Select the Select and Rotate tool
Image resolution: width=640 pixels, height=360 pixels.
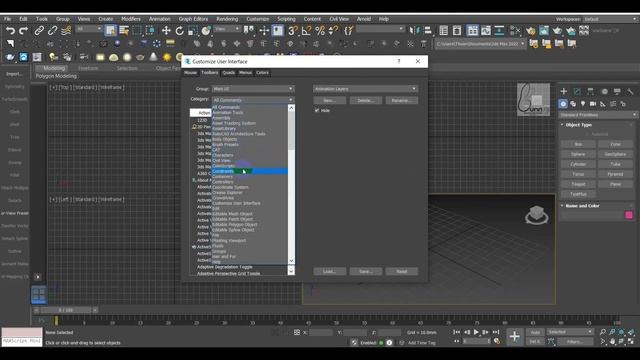click(179, 31)
